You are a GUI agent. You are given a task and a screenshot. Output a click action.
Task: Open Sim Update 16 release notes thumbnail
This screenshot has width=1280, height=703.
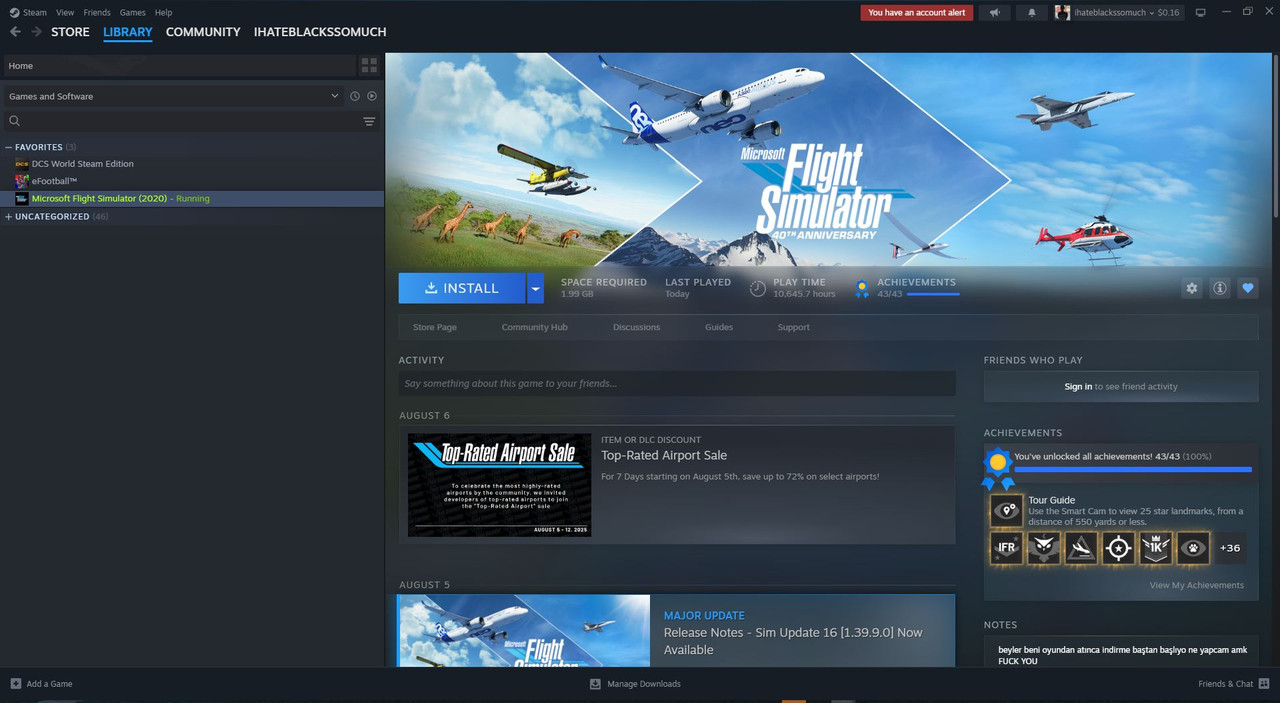(x=524, y=631)
